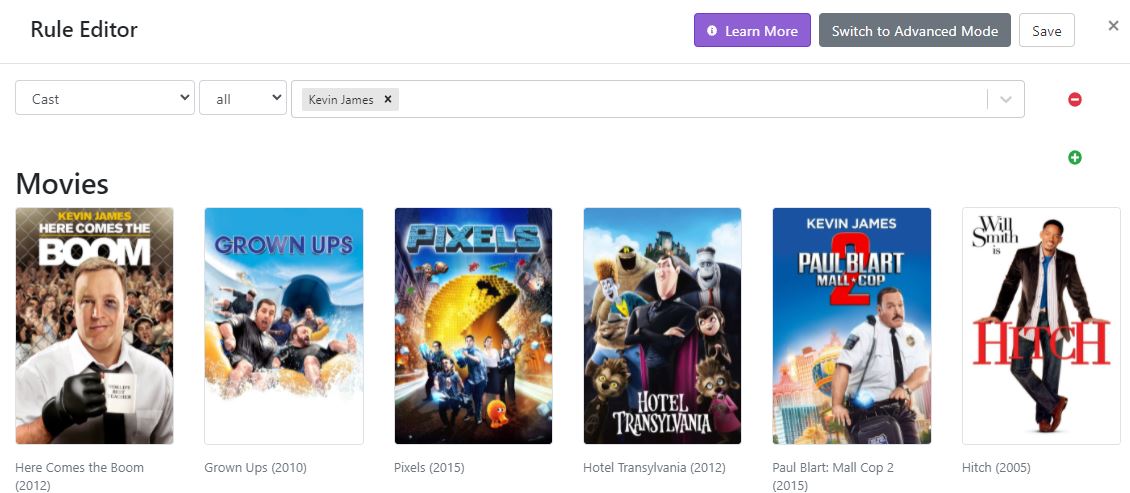
Task: Save the rule
Action: point(1046,31)
